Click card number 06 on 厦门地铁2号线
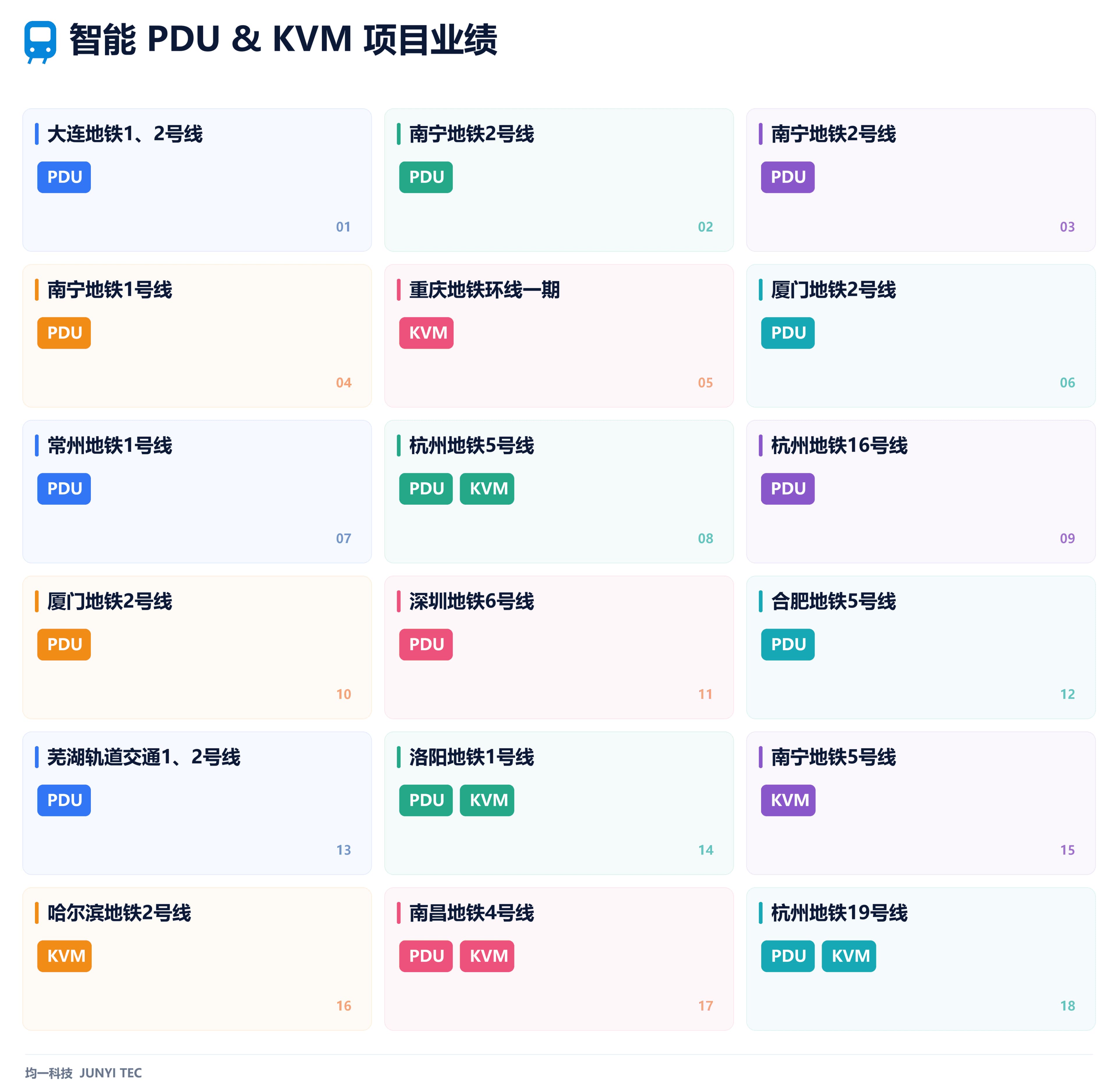The width and height of the screenshot is (1118, 1092). (x=1068, y=382)
